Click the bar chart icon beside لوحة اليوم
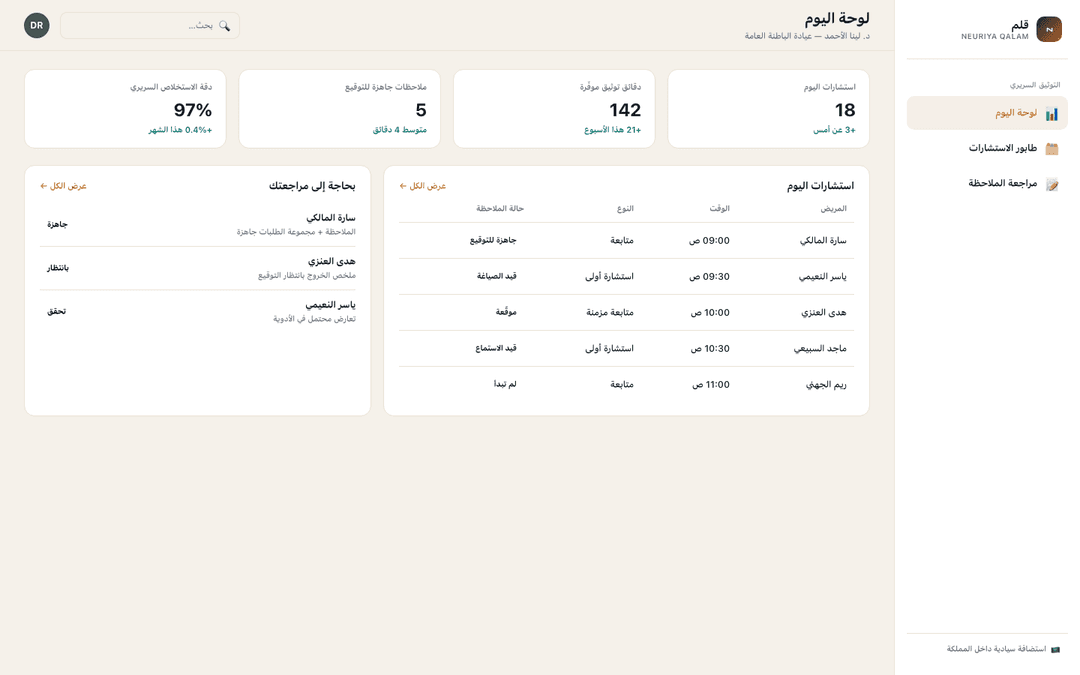 click(x=1051, y=114)
